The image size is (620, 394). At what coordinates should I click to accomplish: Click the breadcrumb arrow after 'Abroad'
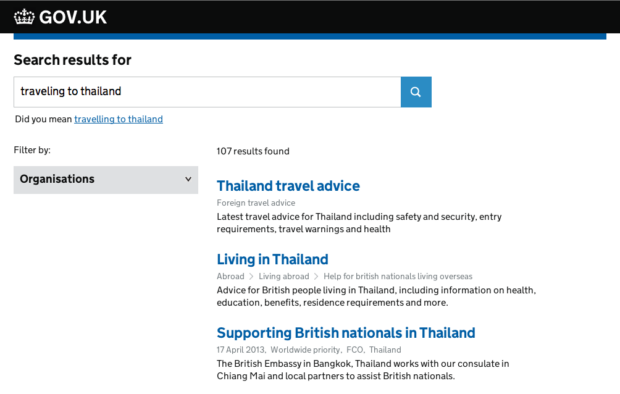pos(251,276)
